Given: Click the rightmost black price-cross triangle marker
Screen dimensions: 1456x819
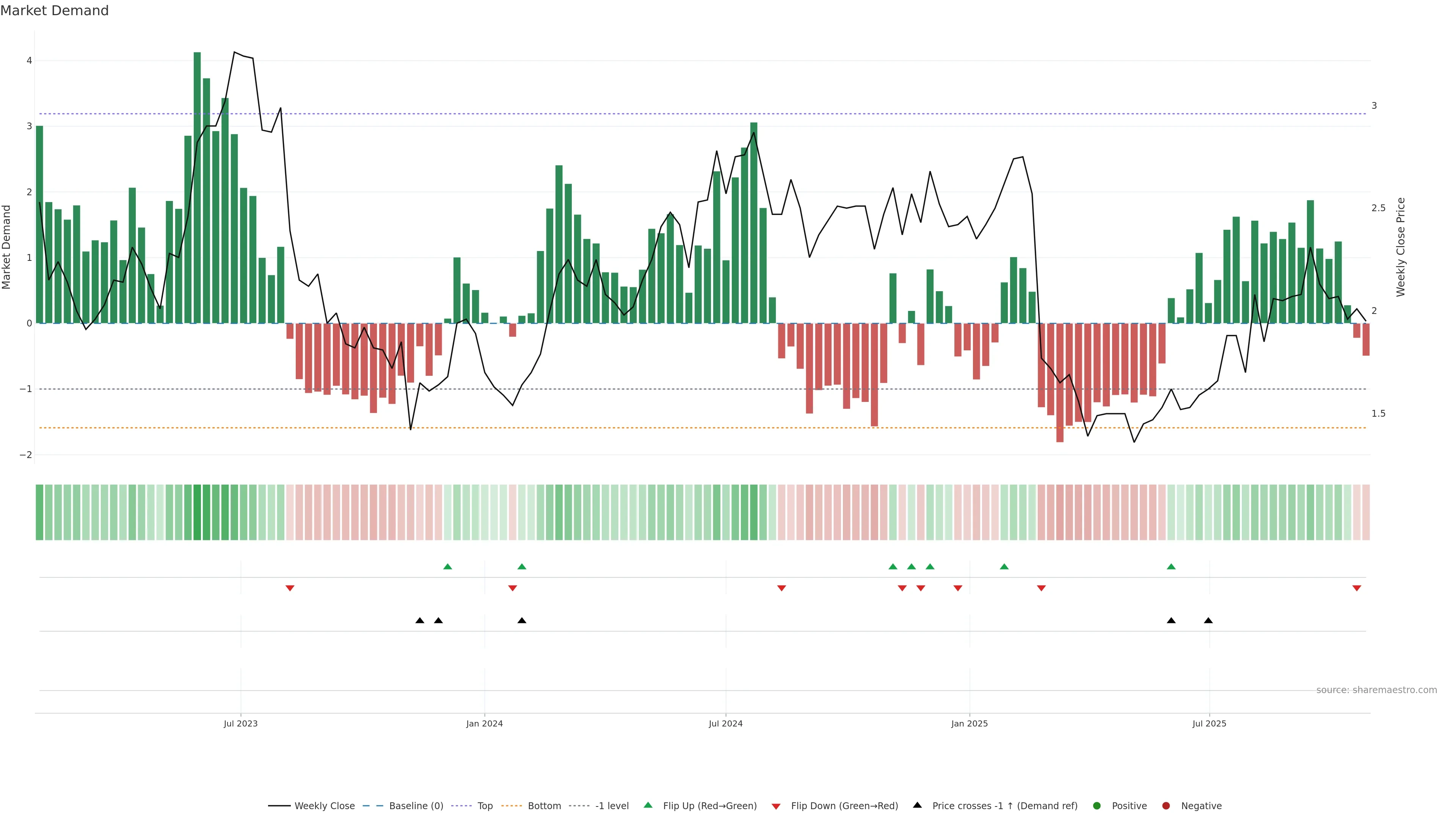Looking at the screenshot, I should click(1208, 621).
